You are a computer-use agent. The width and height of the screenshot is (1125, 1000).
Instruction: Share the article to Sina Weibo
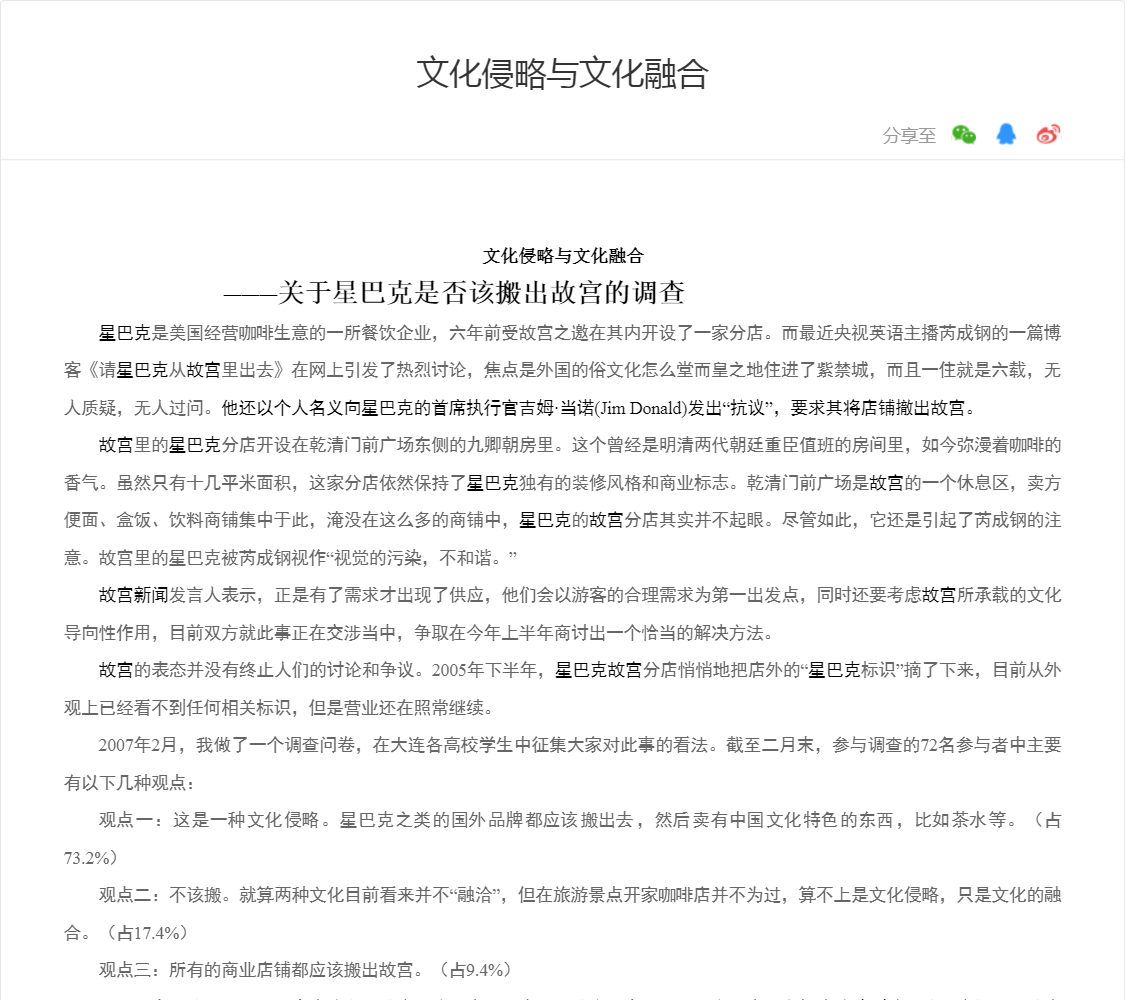click(x=1048, y=134)
